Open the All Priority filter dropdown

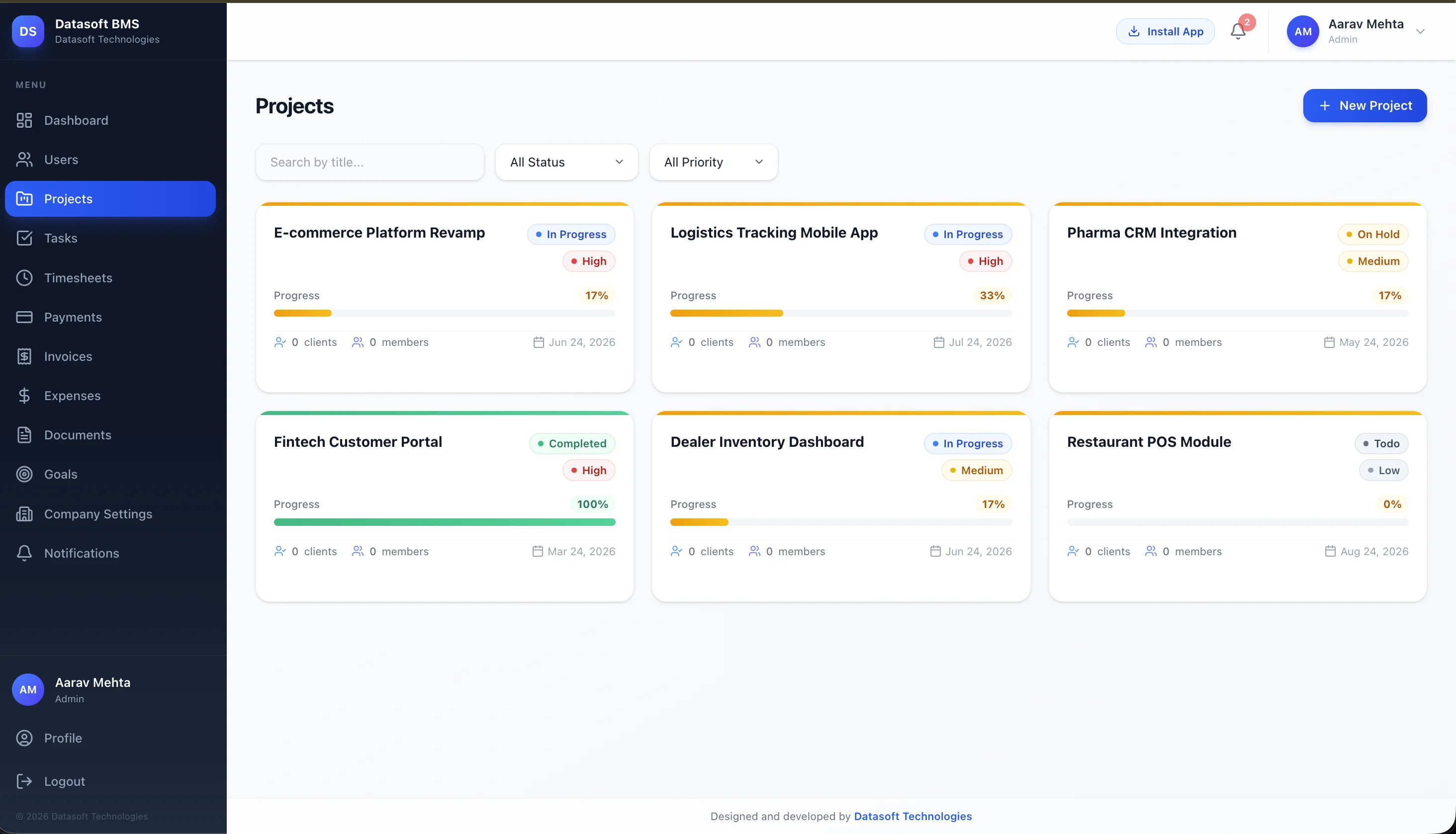713,162
